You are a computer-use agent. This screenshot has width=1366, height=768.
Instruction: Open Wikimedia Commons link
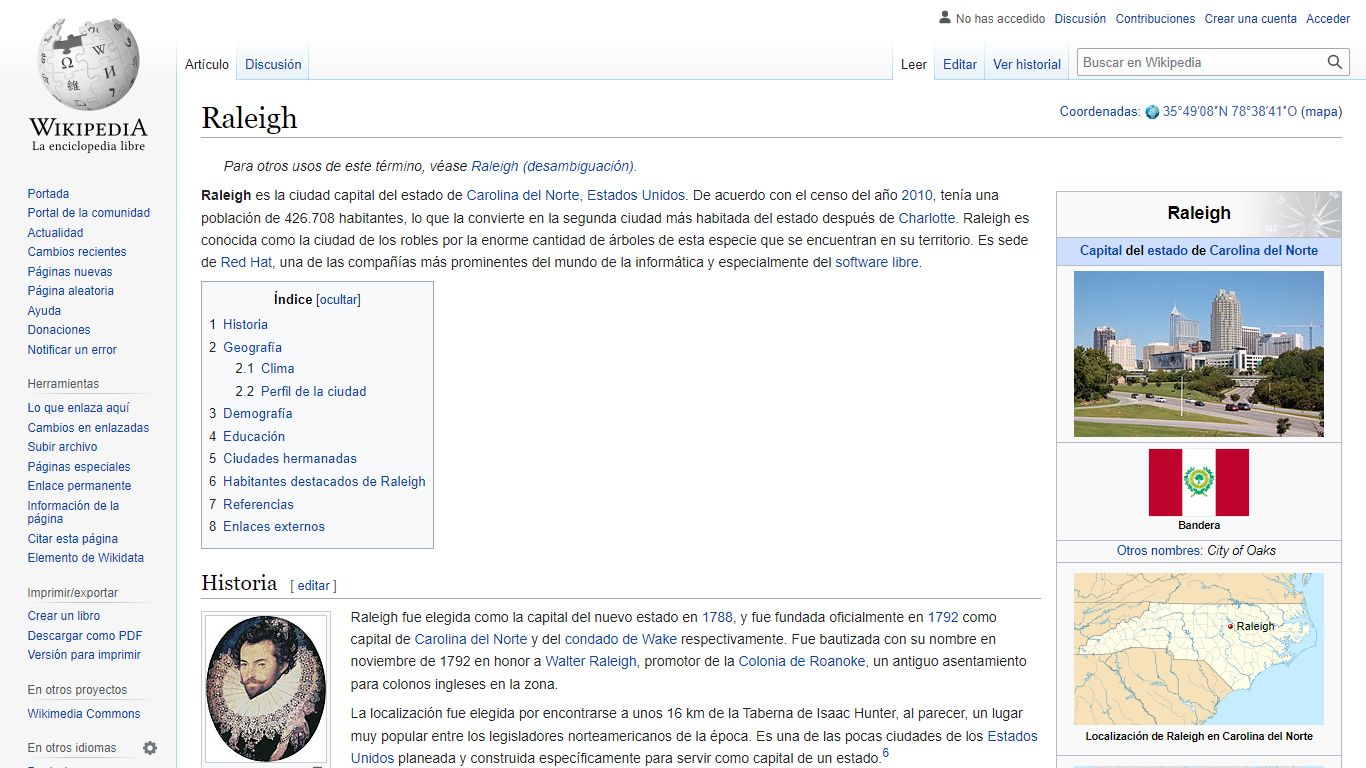pos(84,714)
